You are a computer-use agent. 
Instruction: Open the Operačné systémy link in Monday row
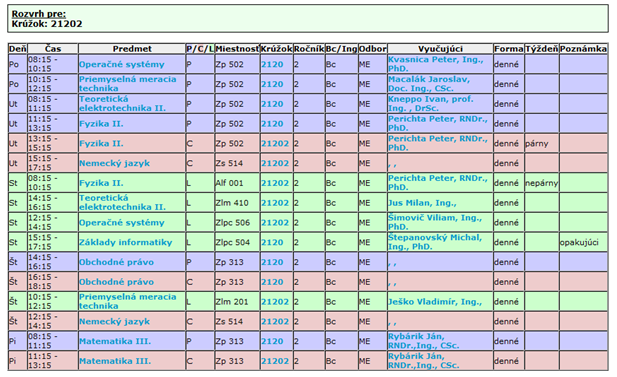[x=122, y=64]
